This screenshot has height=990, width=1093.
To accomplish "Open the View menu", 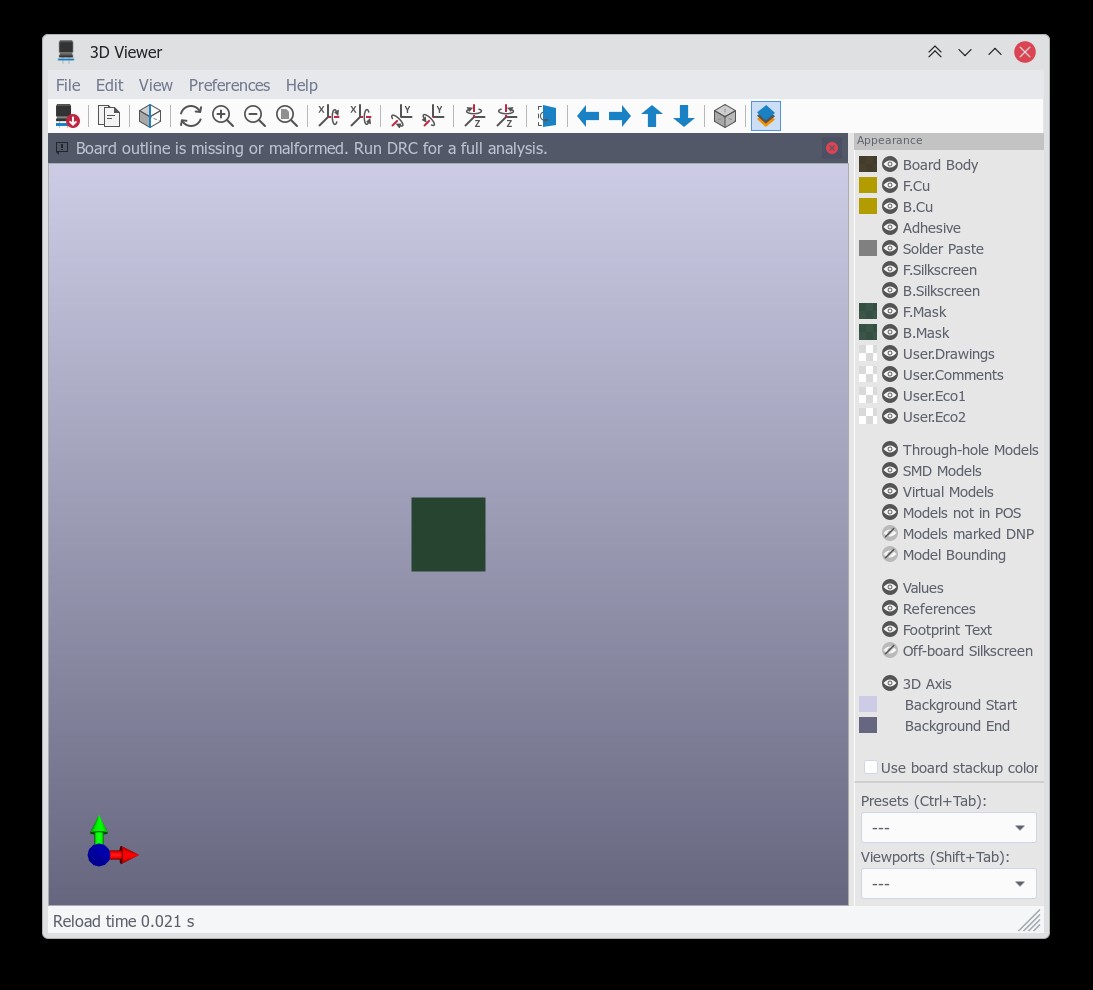I will pos(155,85).
